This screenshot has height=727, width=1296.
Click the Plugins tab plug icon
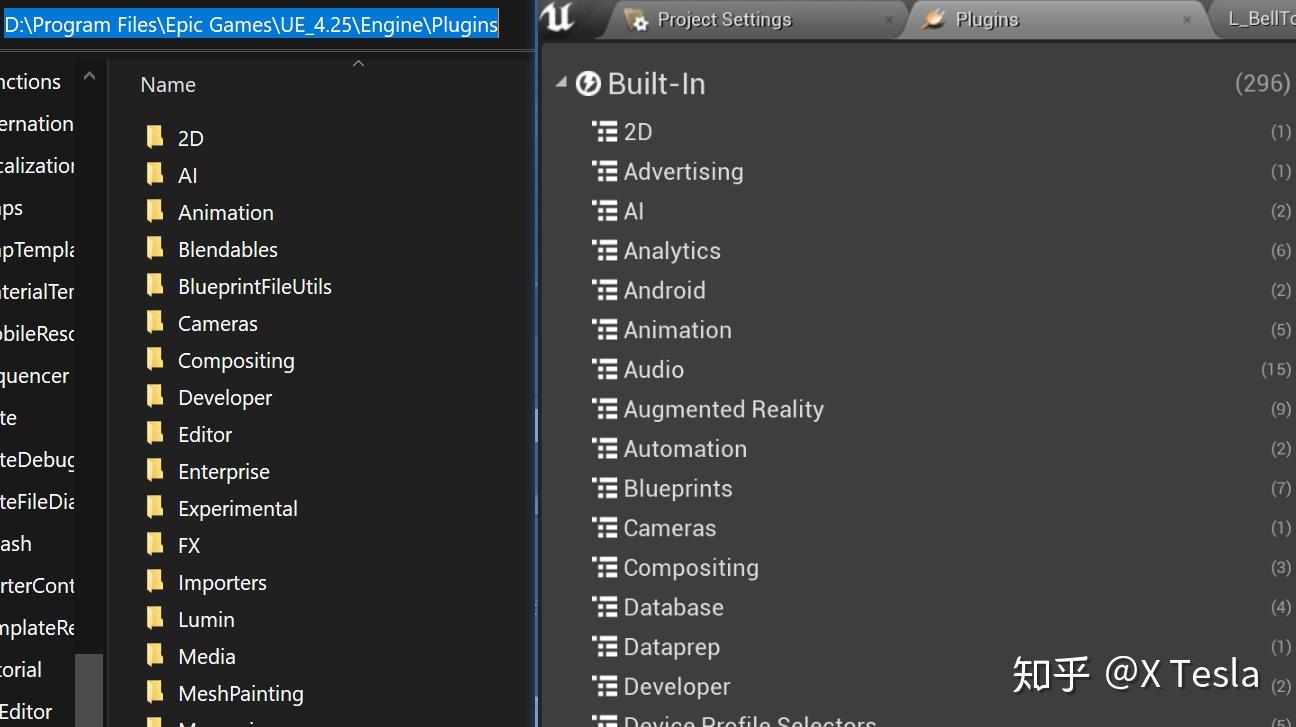point(933,20)
